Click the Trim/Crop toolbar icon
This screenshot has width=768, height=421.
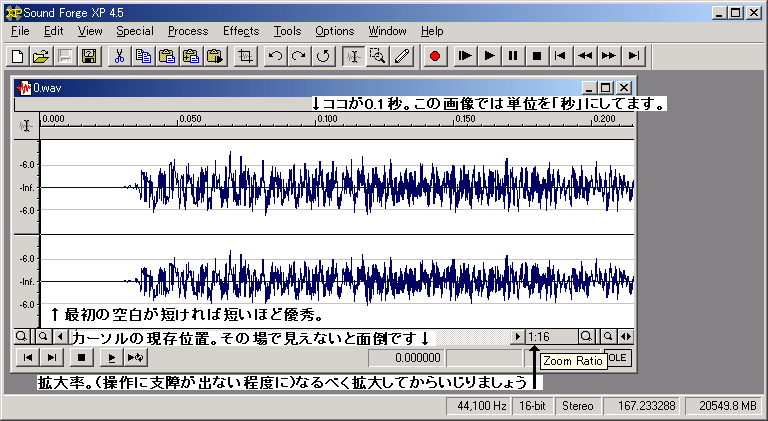tap(245, 56)
